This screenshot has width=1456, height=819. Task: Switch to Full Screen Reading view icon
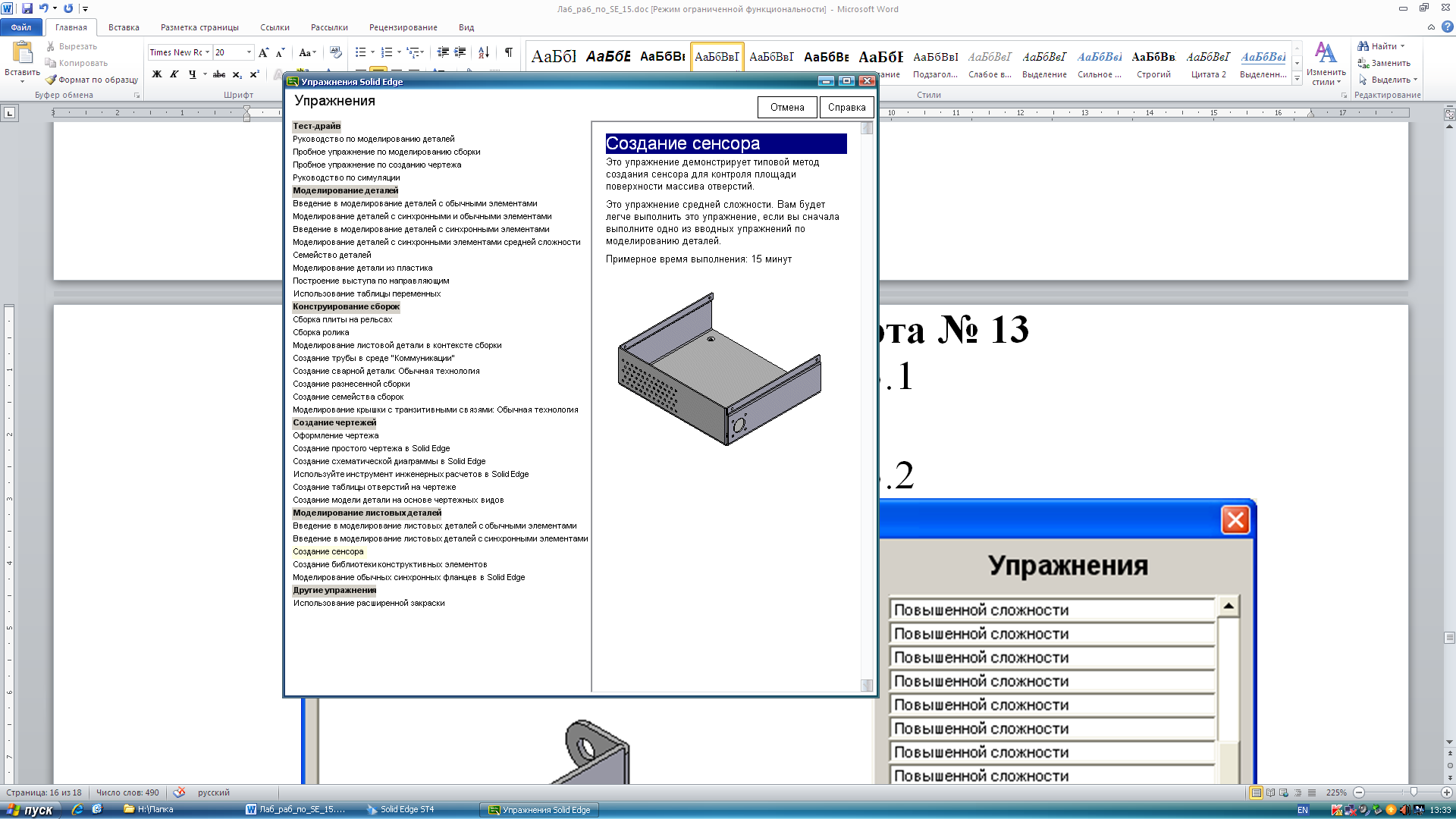(x=1270, y=792)
